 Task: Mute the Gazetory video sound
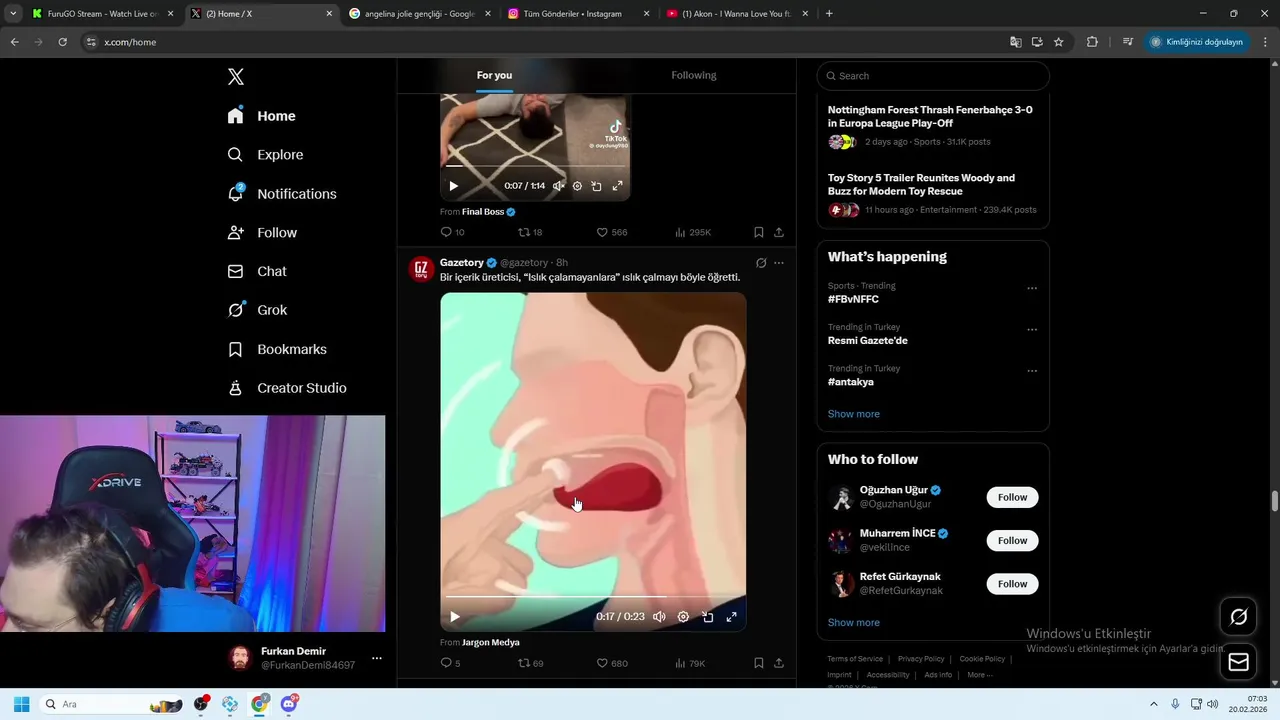659,617
